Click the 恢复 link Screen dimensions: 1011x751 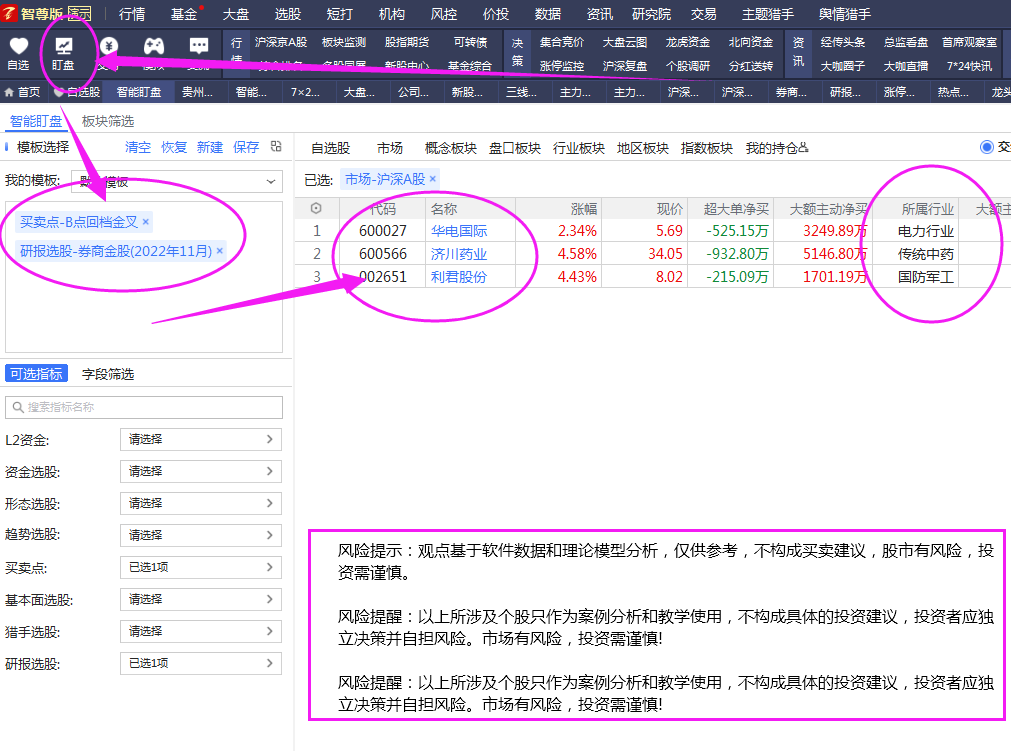[x=174, y=147]
